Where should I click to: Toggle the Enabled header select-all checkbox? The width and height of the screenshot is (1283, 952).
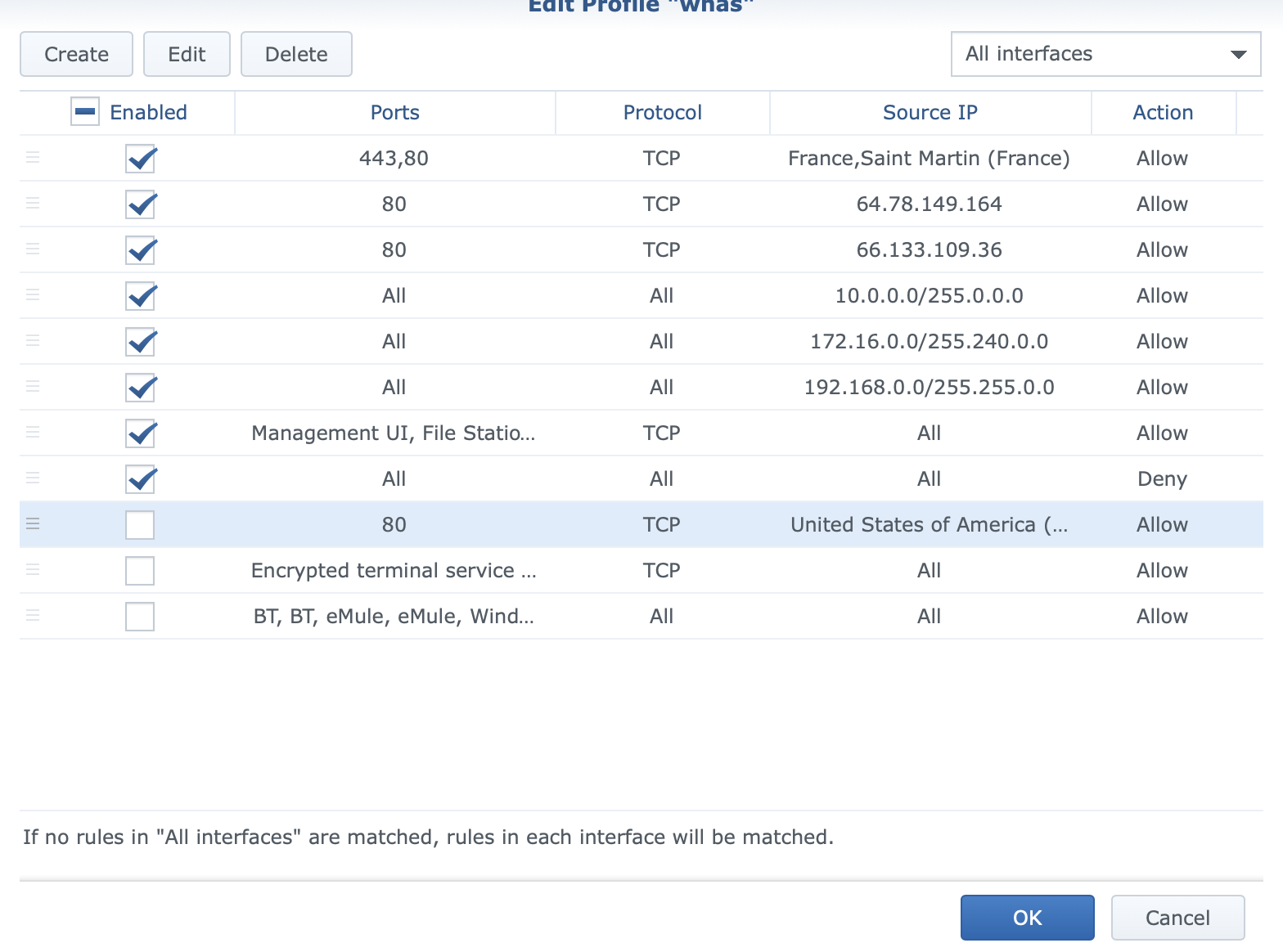coord(85,112)
